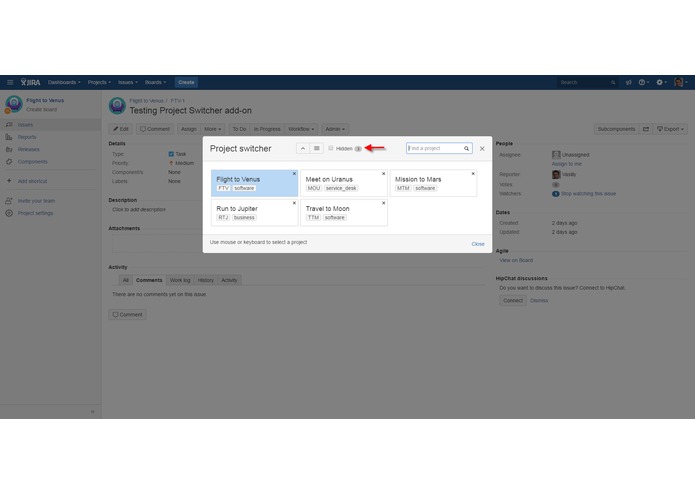695x494 pixels.
Task: Open the More dropdown
Action: pos(212,129)
